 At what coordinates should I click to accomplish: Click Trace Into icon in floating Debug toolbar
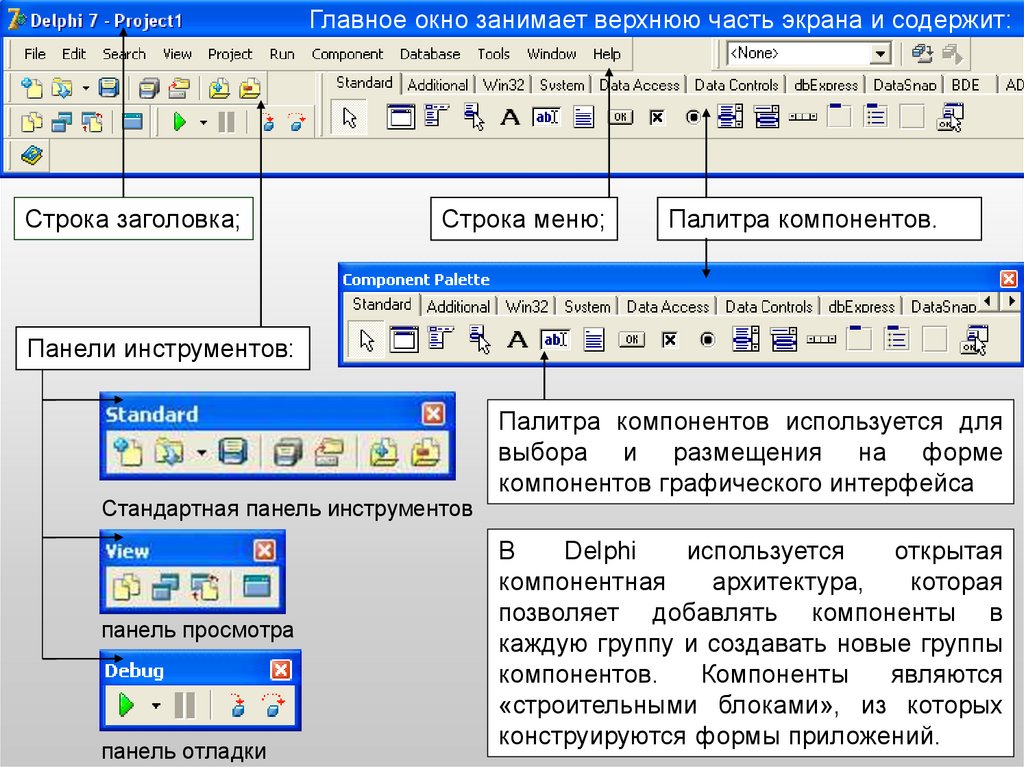coord(238,706)
